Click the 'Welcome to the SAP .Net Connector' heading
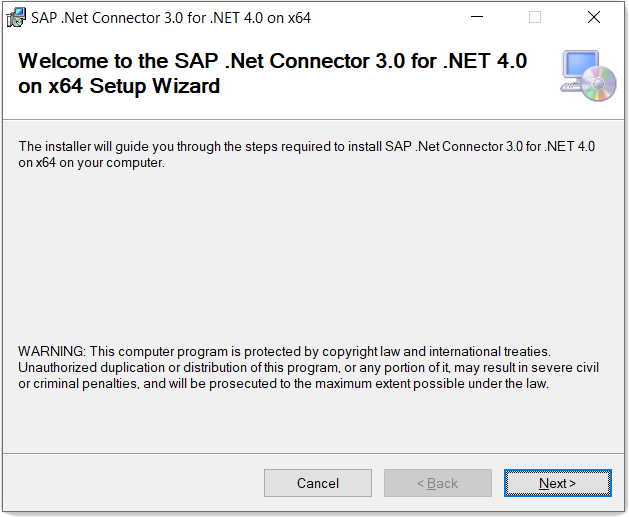This screenshot has width=629, height=517. (x=272, y=61)
